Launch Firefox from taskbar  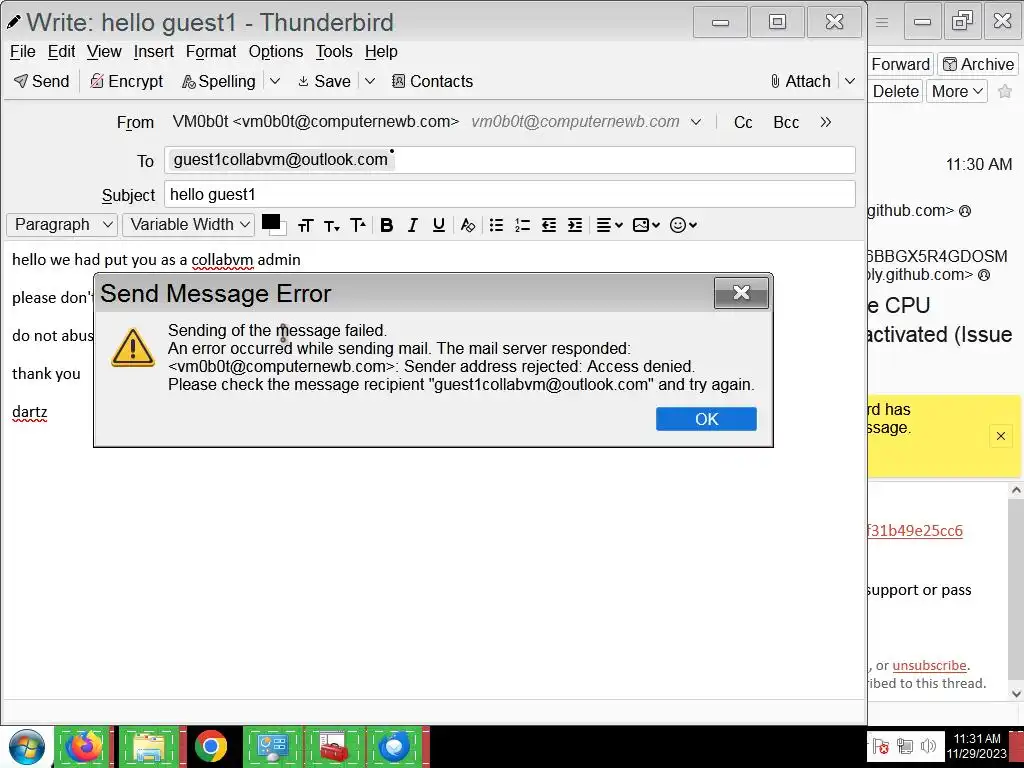[x=83, y=746]
